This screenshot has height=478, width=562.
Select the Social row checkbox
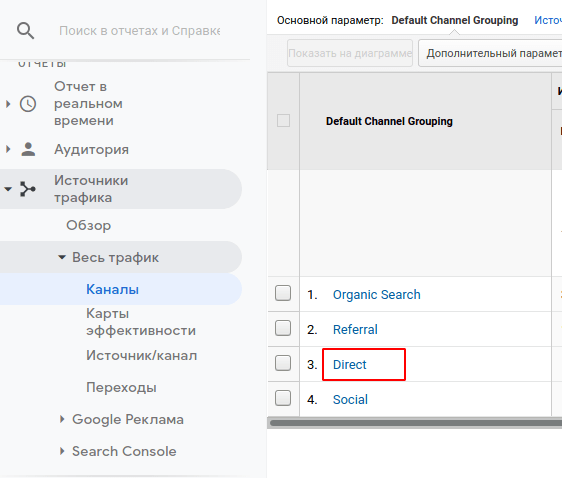pos(283,398)
